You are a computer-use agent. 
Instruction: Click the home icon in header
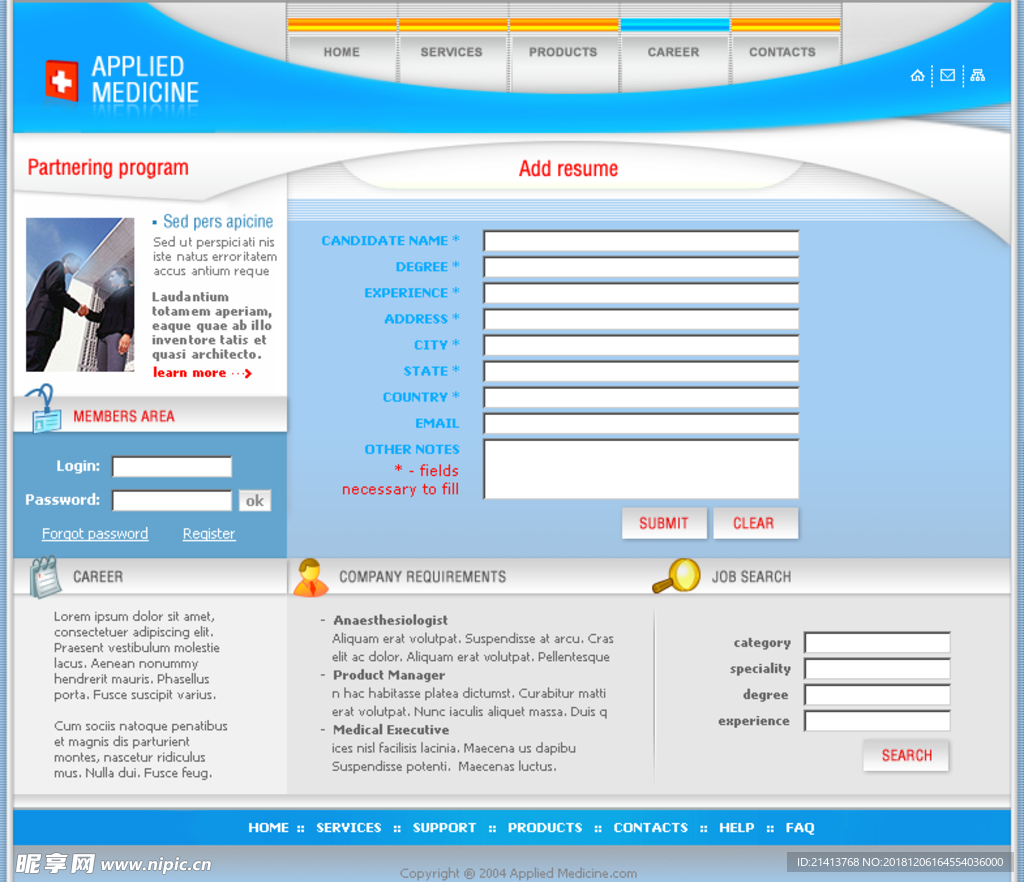[x=917, y=76]
